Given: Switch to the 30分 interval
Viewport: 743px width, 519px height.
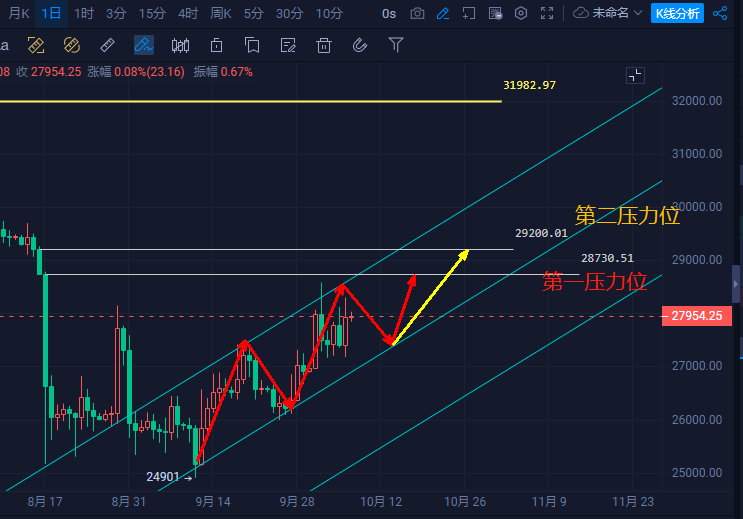Looking at the screenshot, I should (289, 13).
